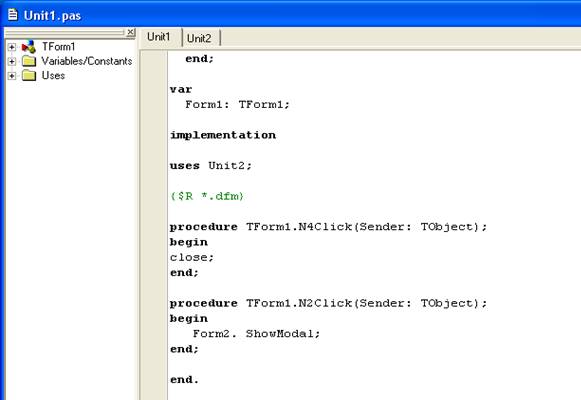Expand the Uses tree node
This screenshot has height=400, width=581.
pos(12,76)
